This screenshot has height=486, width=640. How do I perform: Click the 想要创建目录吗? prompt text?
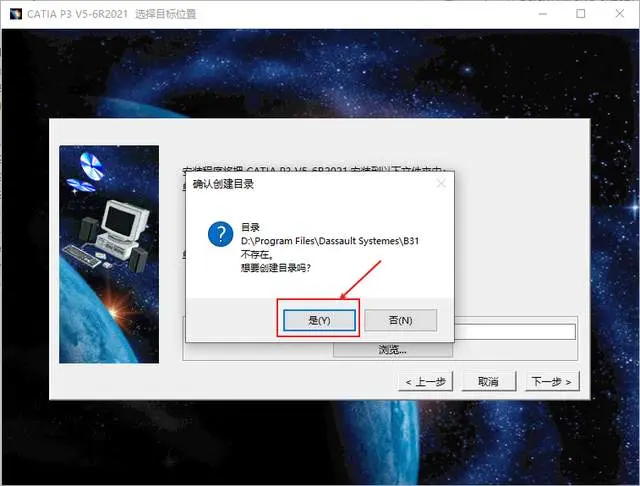tap(276, 268)
